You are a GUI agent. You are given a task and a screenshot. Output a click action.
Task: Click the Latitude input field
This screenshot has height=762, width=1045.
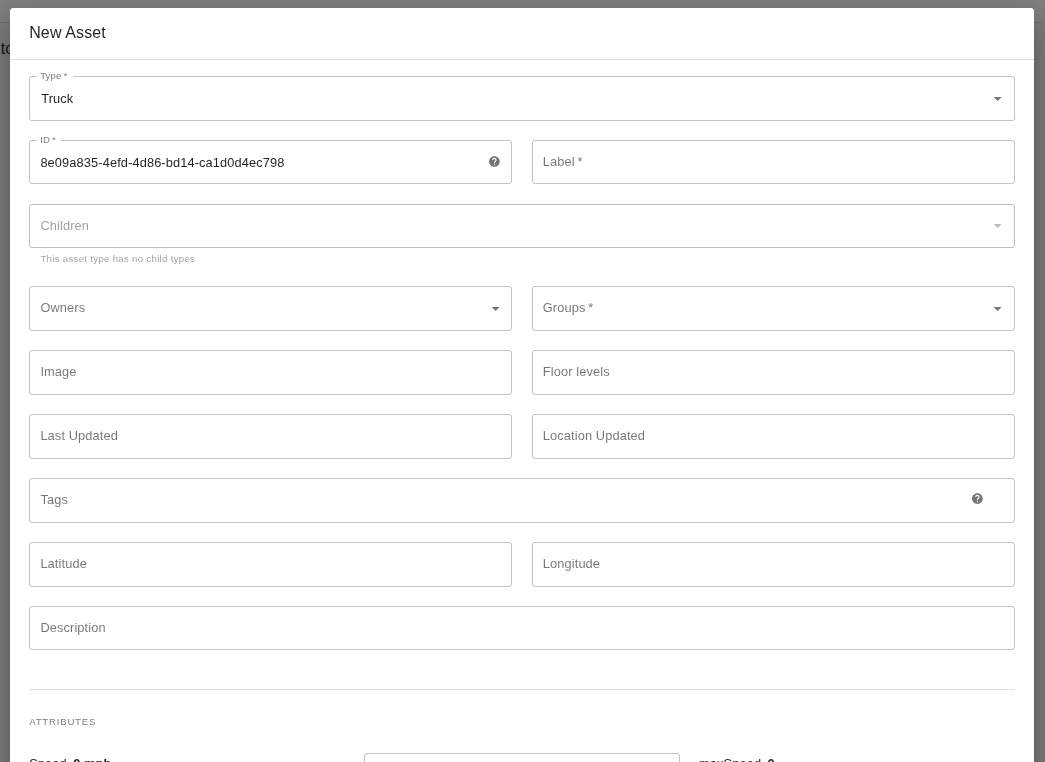[x=270, y=564]
